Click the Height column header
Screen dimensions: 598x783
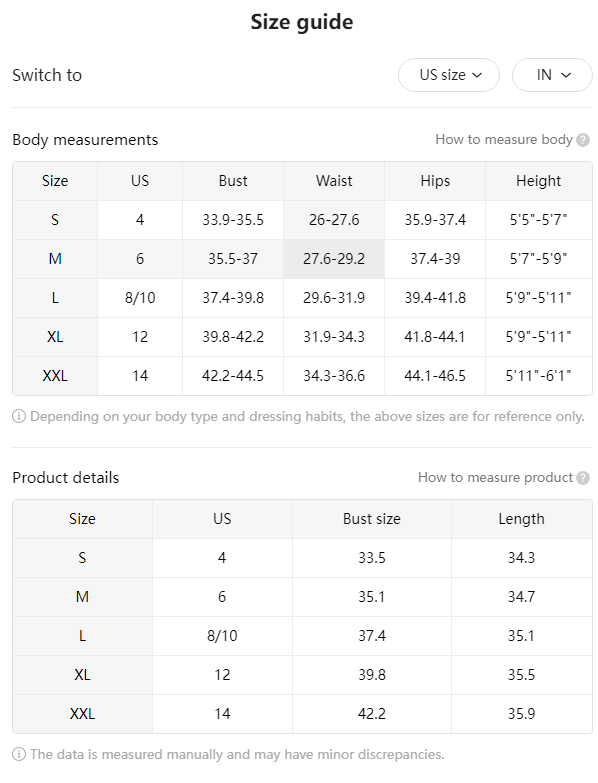pos(539,181)
